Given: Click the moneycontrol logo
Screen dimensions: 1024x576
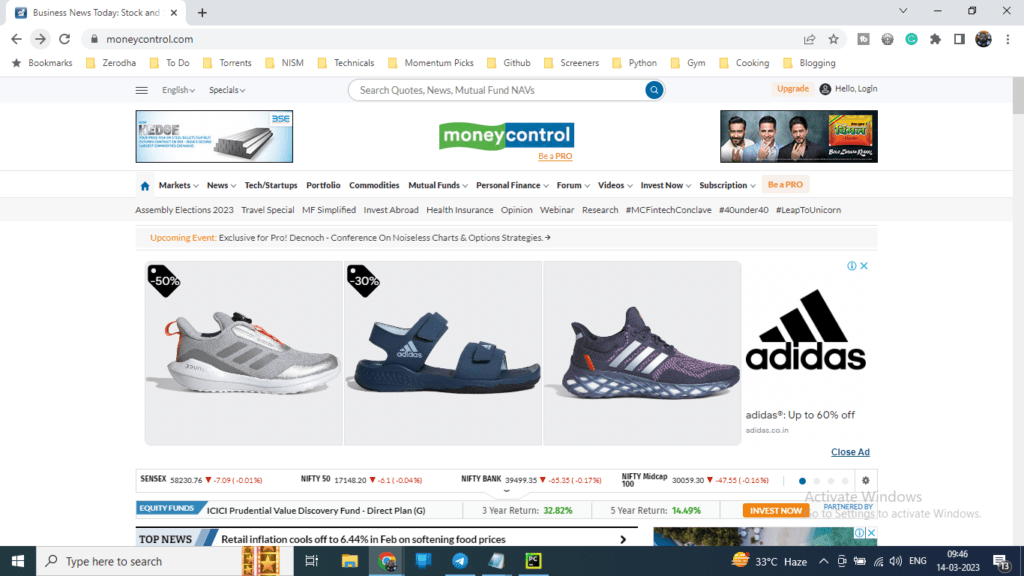Looking at the screenshot, I should 506,136.
